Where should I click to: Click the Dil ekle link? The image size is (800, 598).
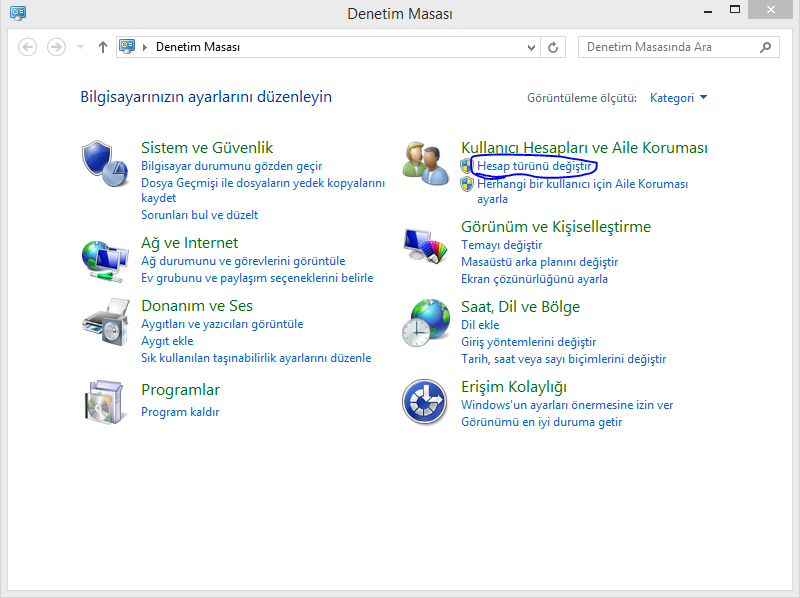(480, 325)
